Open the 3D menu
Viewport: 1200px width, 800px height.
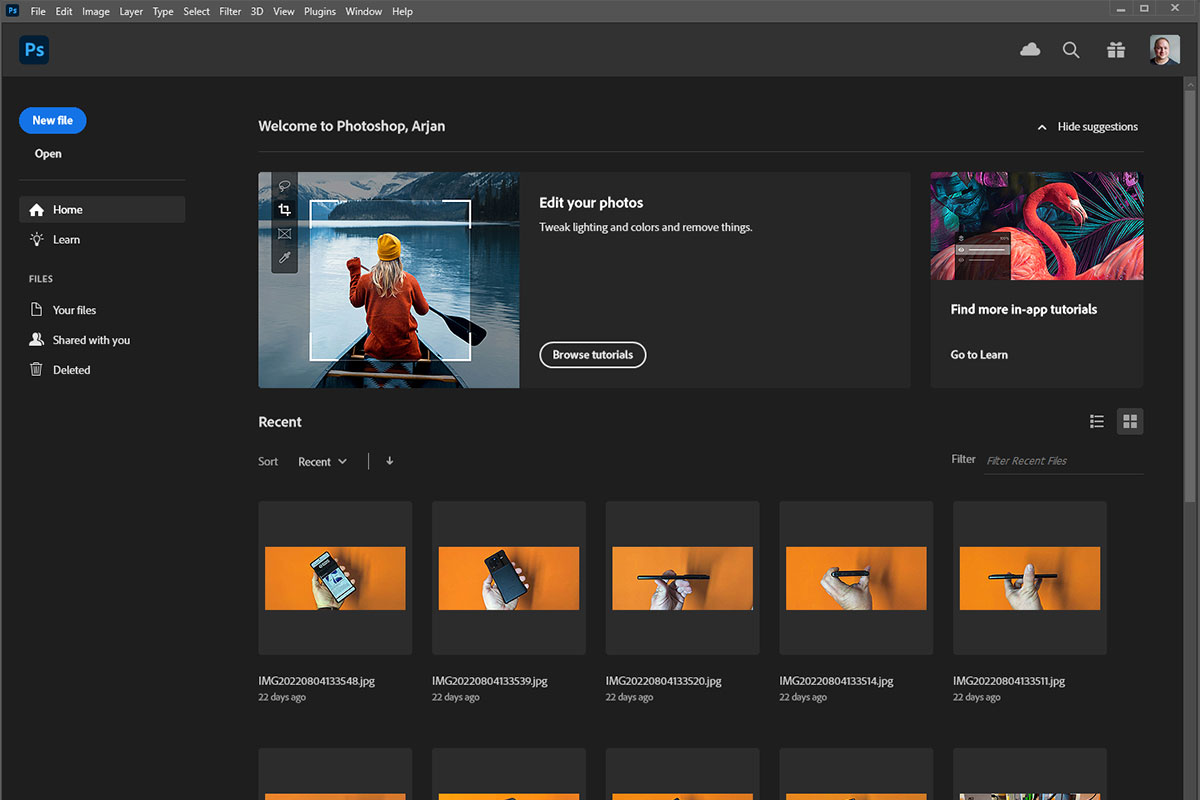click(257, 11)
